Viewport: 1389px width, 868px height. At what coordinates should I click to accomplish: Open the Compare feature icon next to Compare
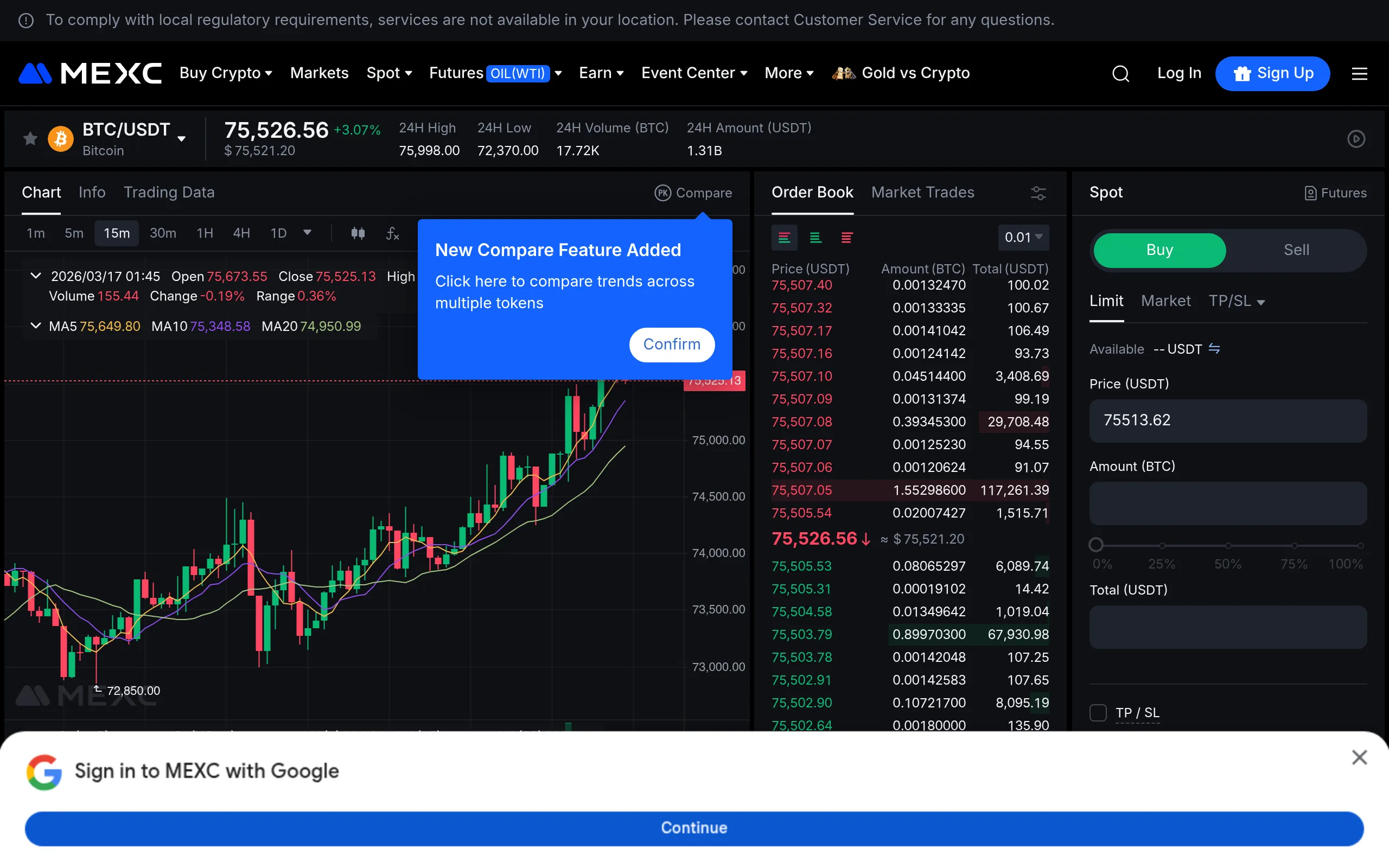point(663,194)
